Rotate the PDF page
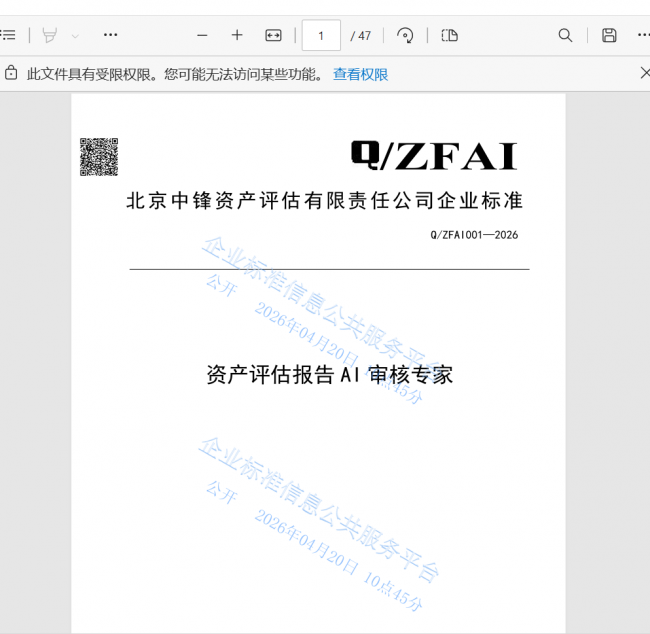 (405, 35)
